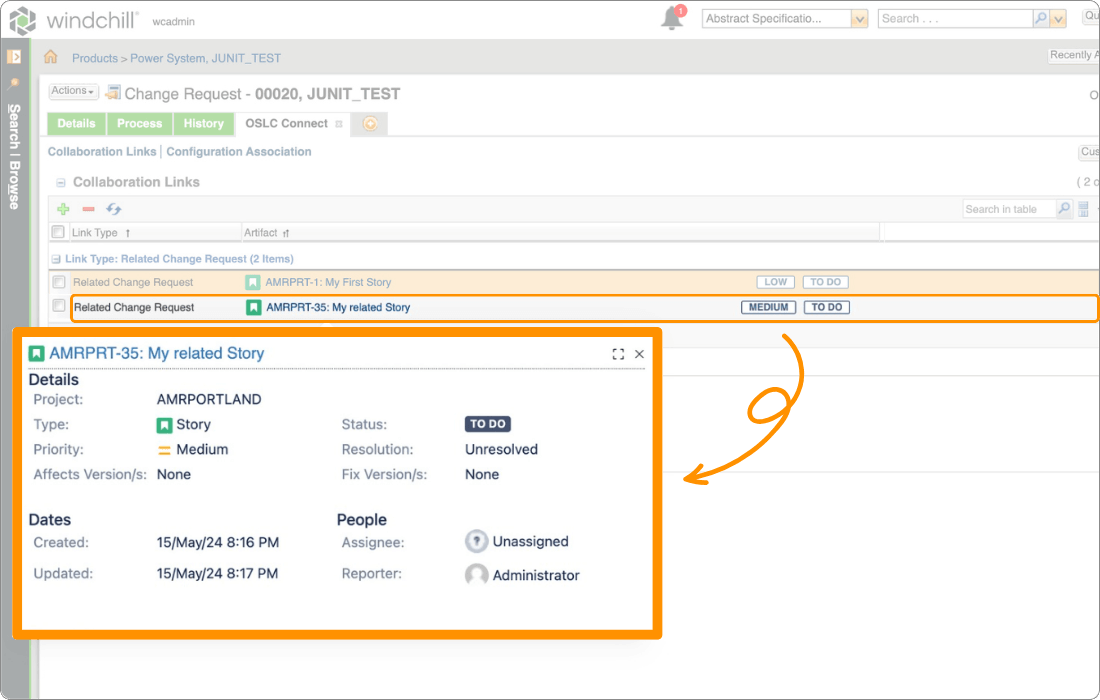This screenshot has height=700, width=1100.
Task: Collapse the Related Change Request group
Action: (x=59, y=258)
